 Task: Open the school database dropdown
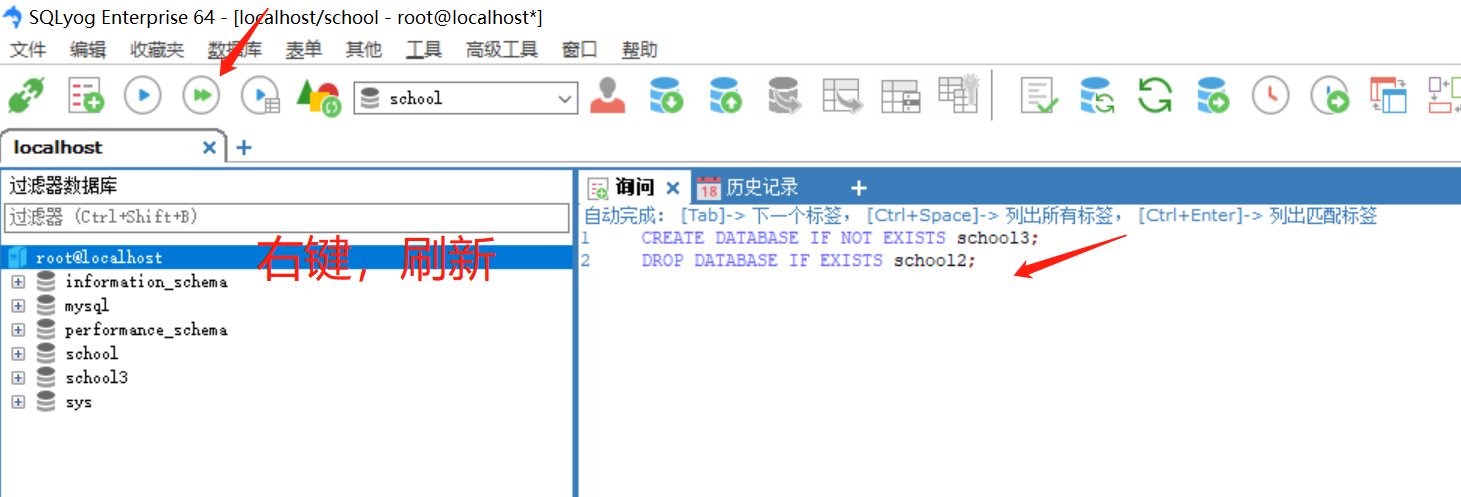566,98
